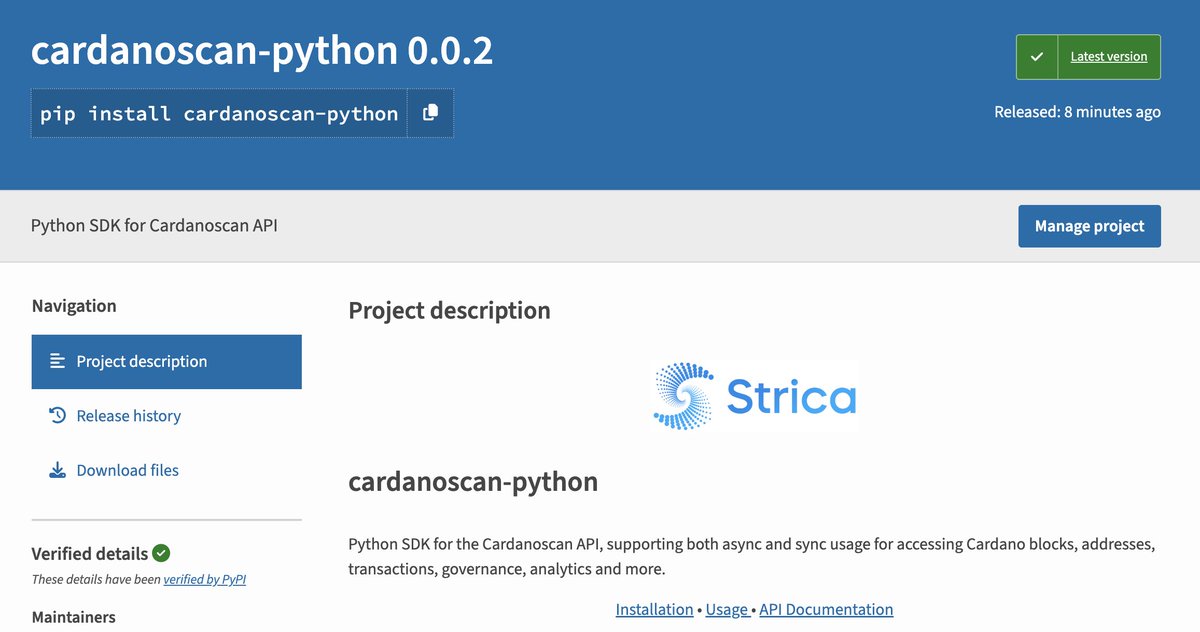Copy the pip install command to clipboard
1200x632 pixels.
(x=430, y=113)
